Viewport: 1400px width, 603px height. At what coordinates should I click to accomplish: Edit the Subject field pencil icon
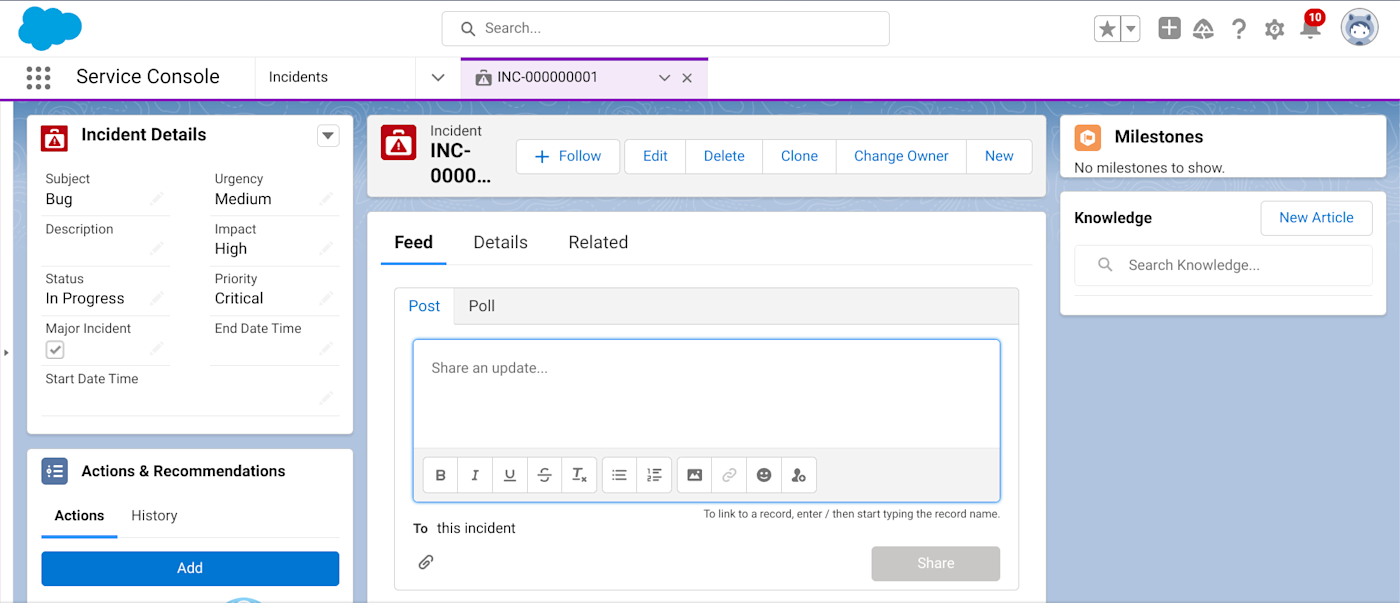pyautogui.click(x=157, y=199)
